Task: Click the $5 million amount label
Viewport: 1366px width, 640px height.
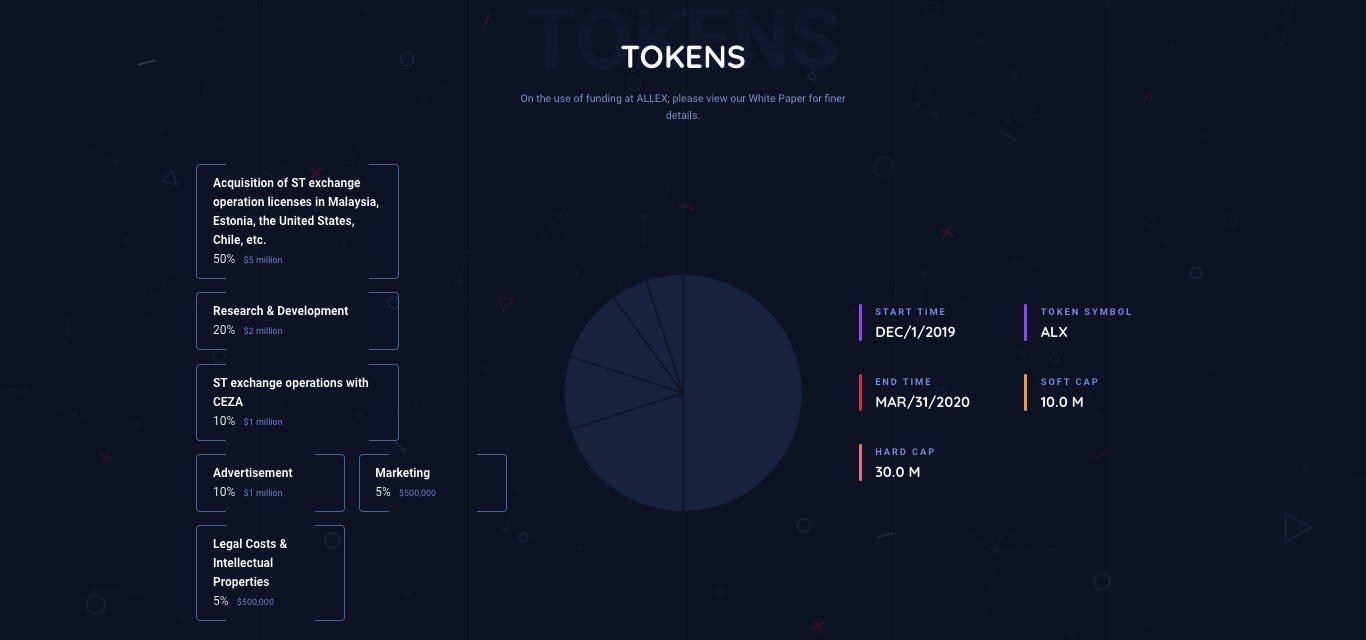Action: pyautogui.click(x=263, y=260)
